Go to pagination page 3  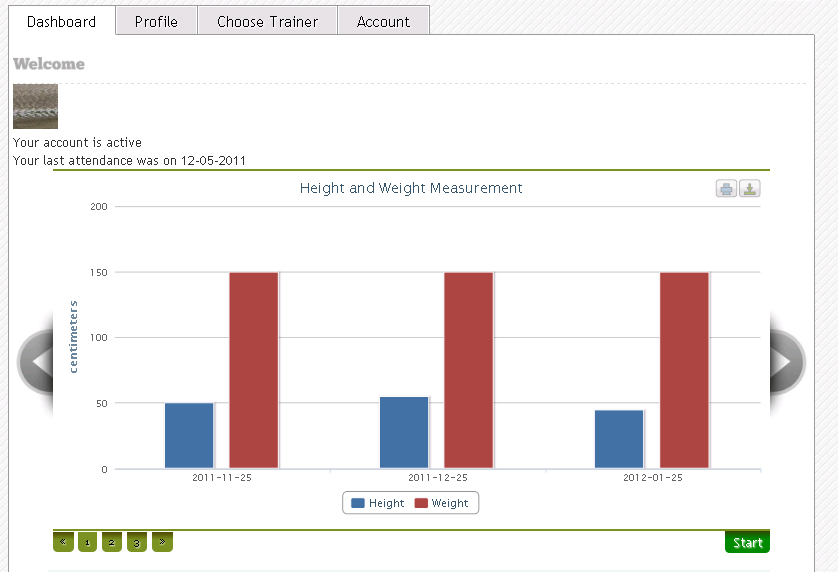point(137,542)
